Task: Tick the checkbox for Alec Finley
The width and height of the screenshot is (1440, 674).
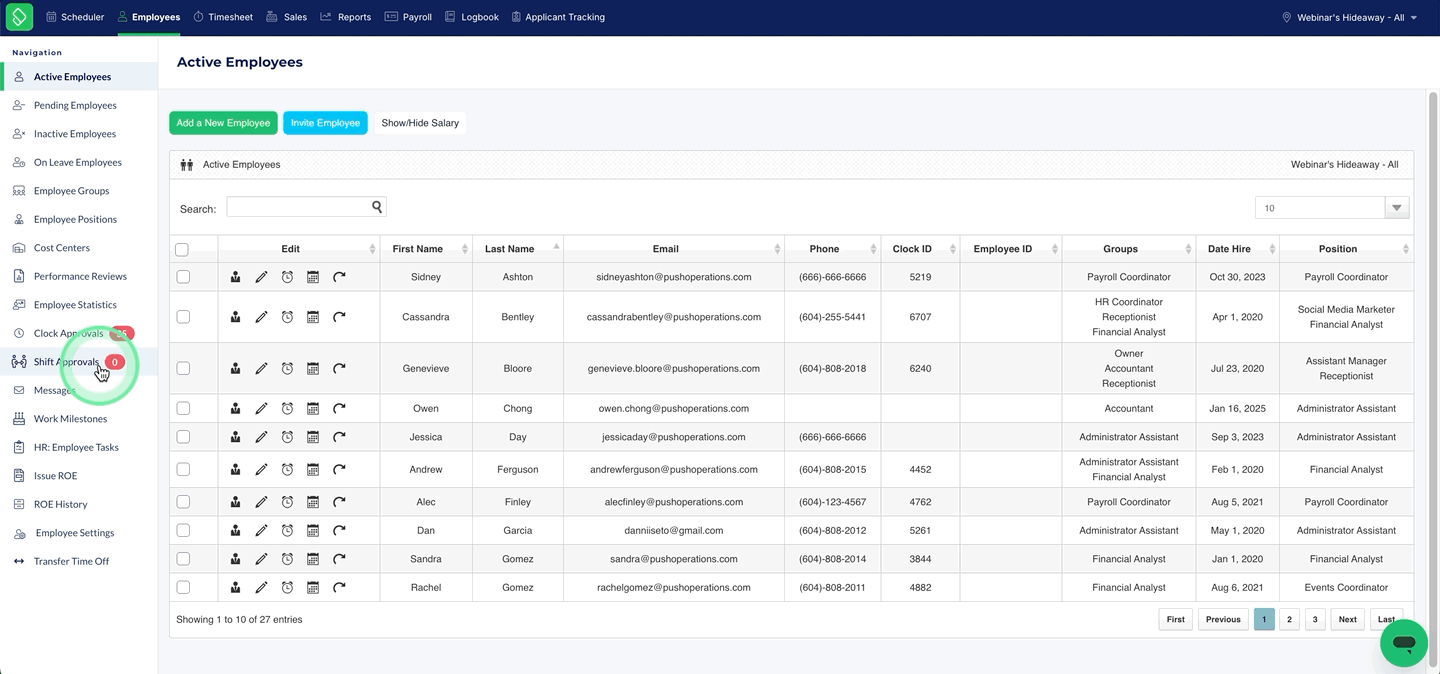Action: click(x=183, y=502)
